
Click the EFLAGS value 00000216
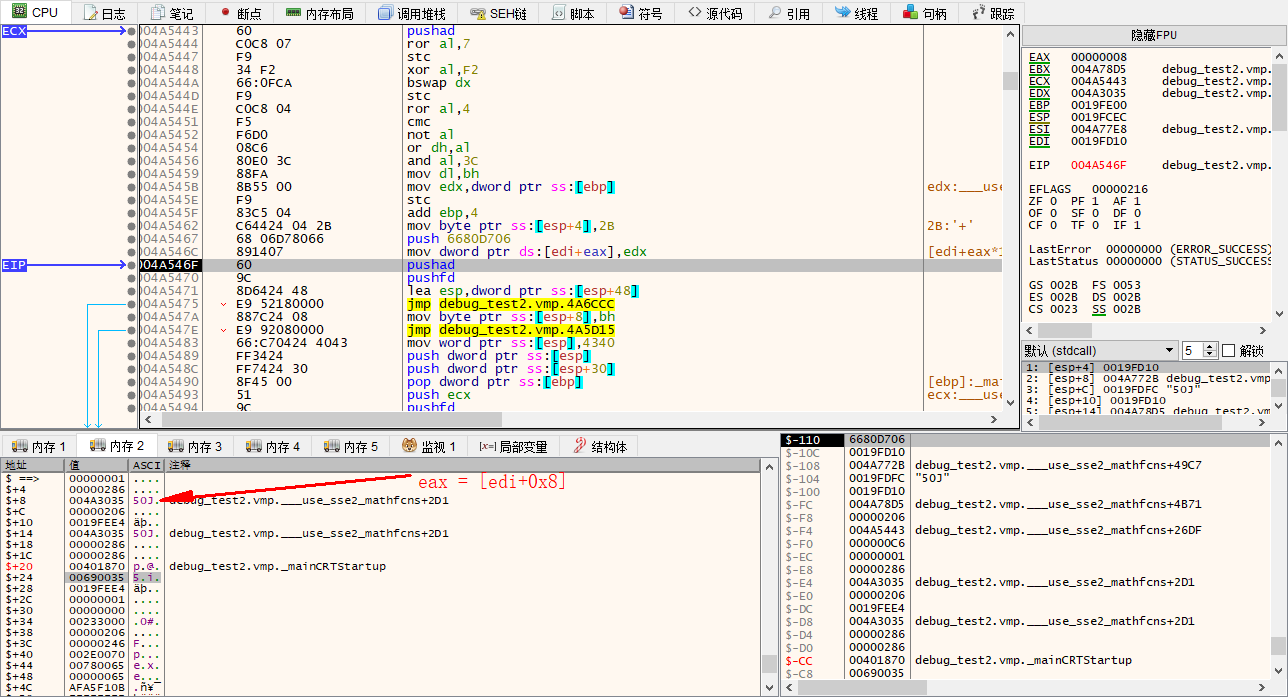(1120, 189)
